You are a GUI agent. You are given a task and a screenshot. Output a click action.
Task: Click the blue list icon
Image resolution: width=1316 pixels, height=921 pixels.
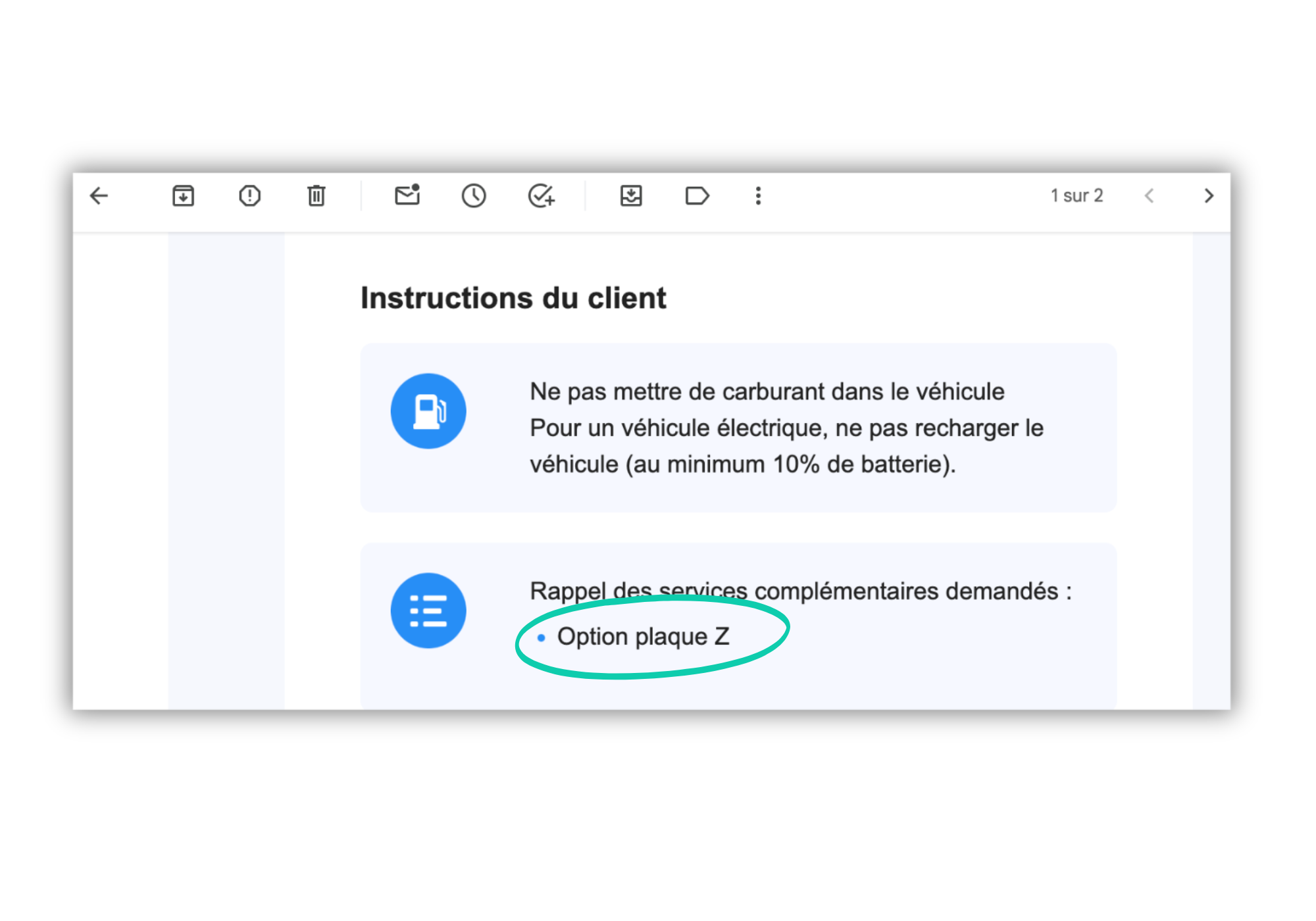(x=428, y=610)
